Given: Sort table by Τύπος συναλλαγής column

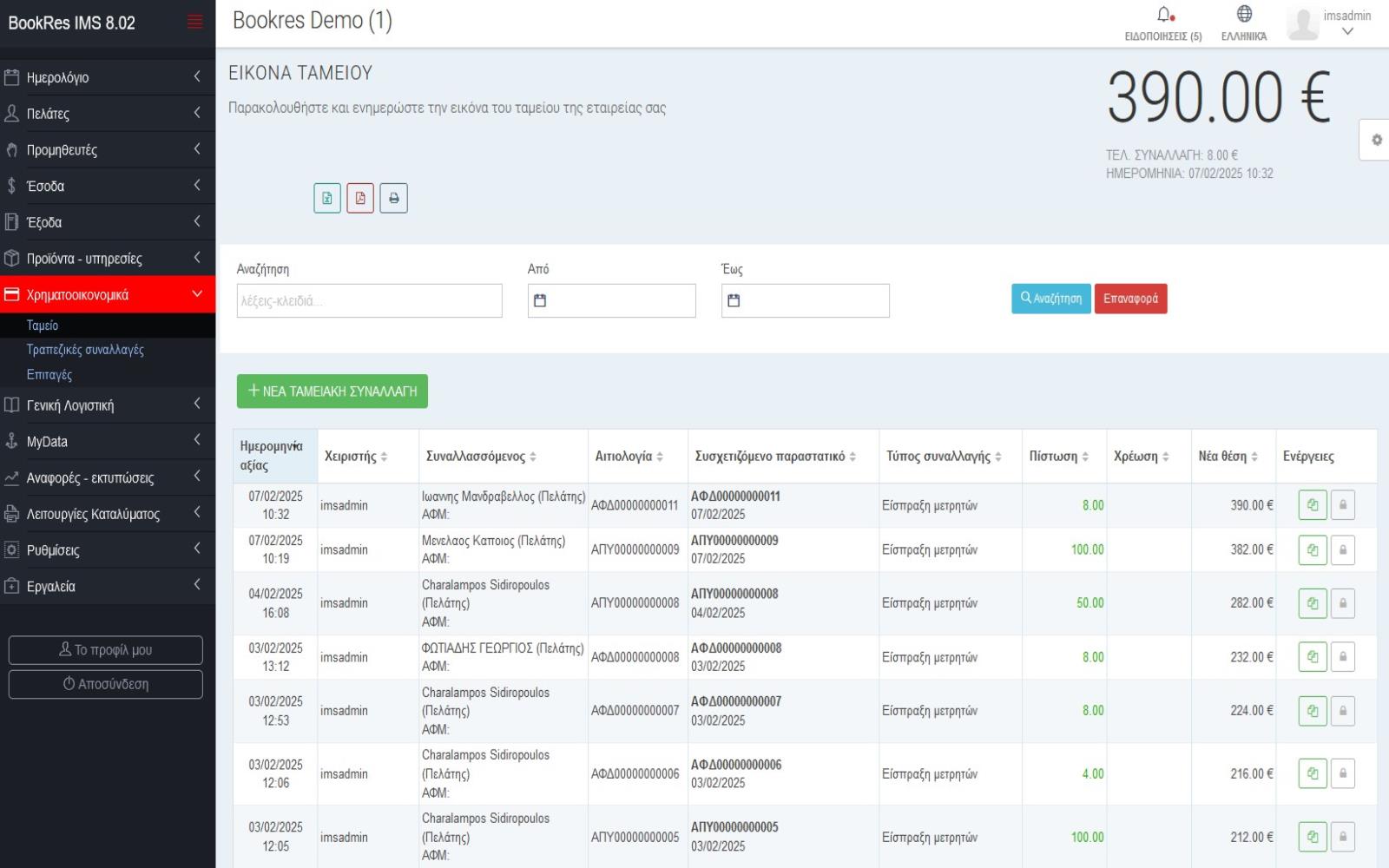Looking at the screenshot, I should pos(951,457).
